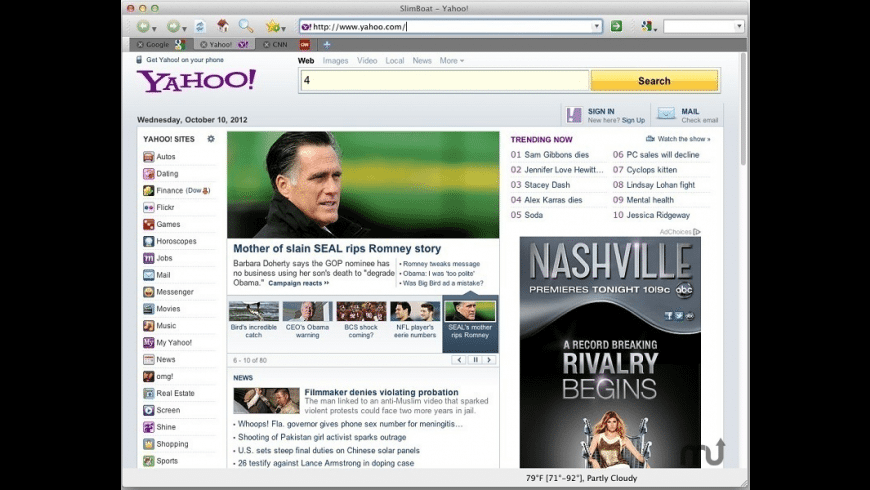
Task: Click the Watch the show link
Action: click(x=684, y=139)
